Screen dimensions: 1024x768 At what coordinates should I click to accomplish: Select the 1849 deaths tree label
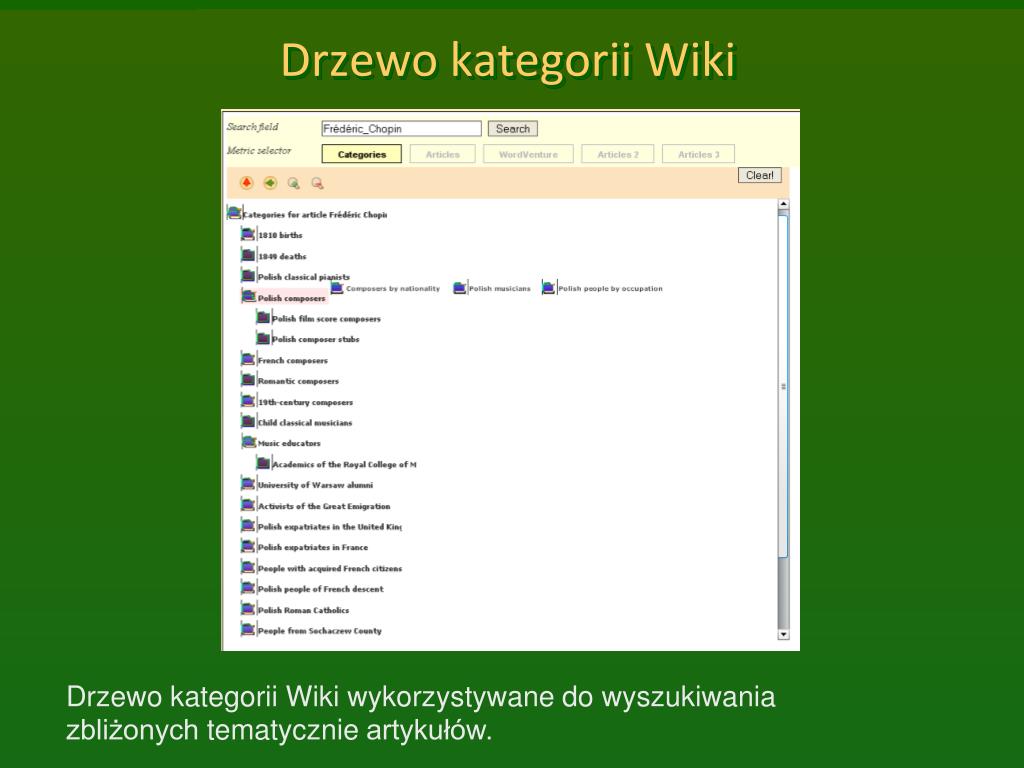[x=282, y=256]
